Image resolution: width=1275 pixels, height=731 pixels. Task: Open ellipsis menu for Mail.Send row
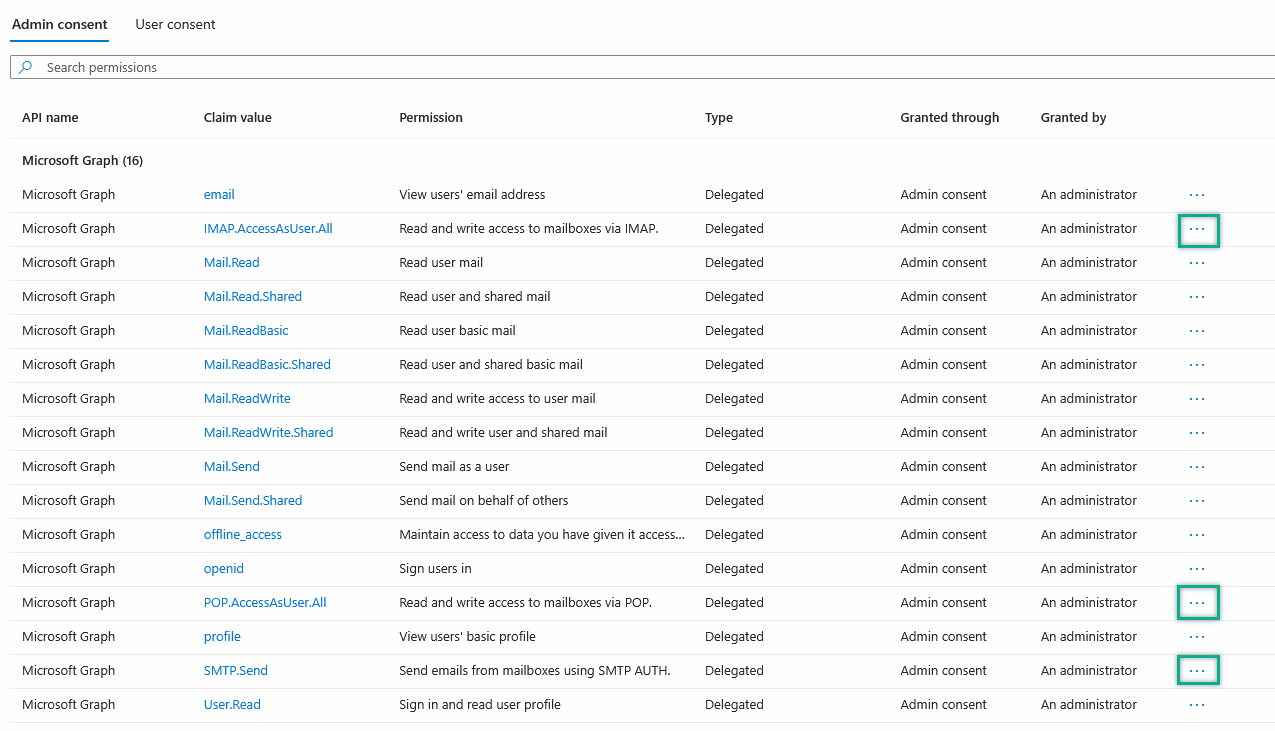(x=1197, y=467)
